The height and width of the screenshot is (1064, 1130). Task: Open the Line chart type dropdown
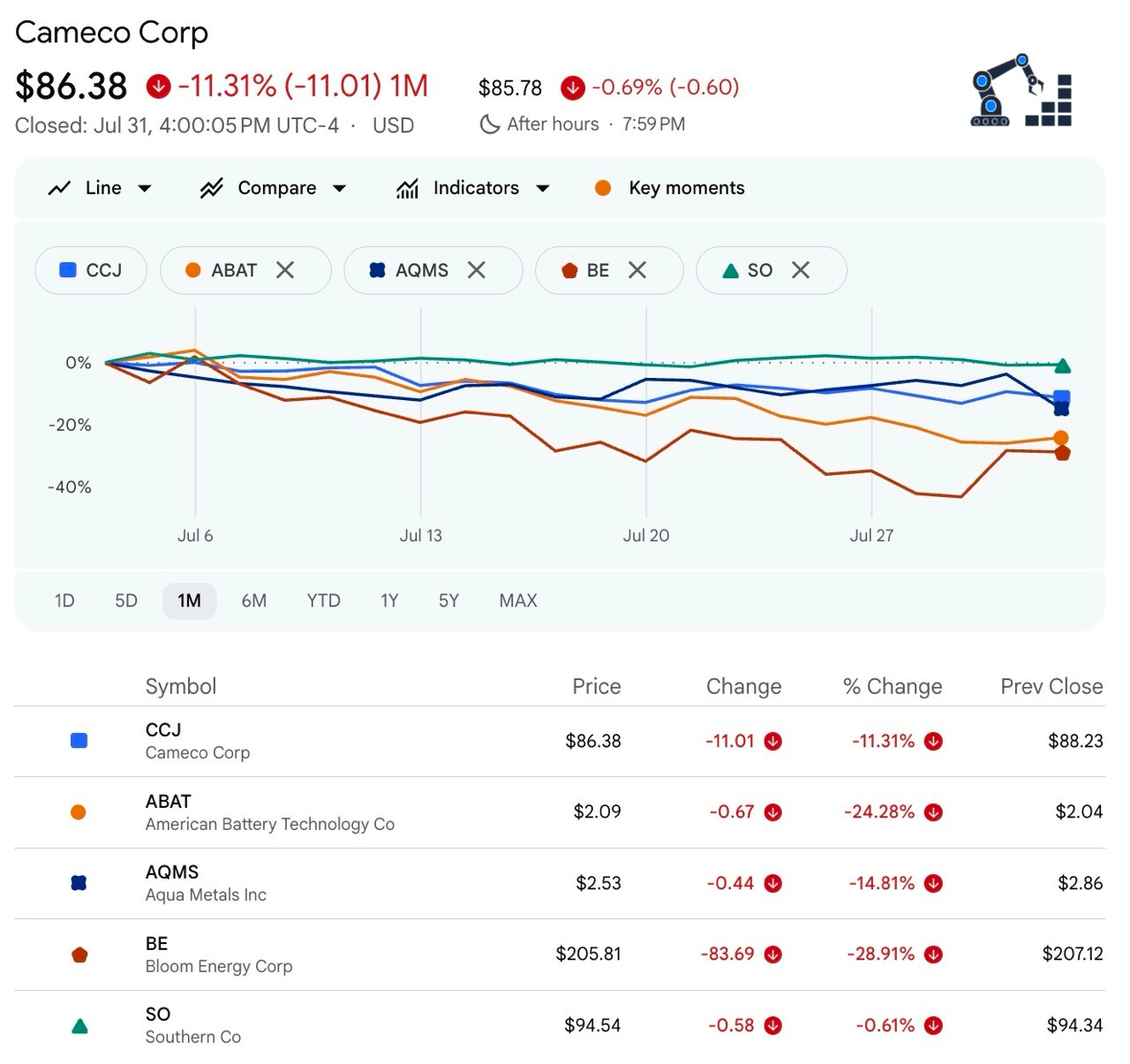point(99,188)
